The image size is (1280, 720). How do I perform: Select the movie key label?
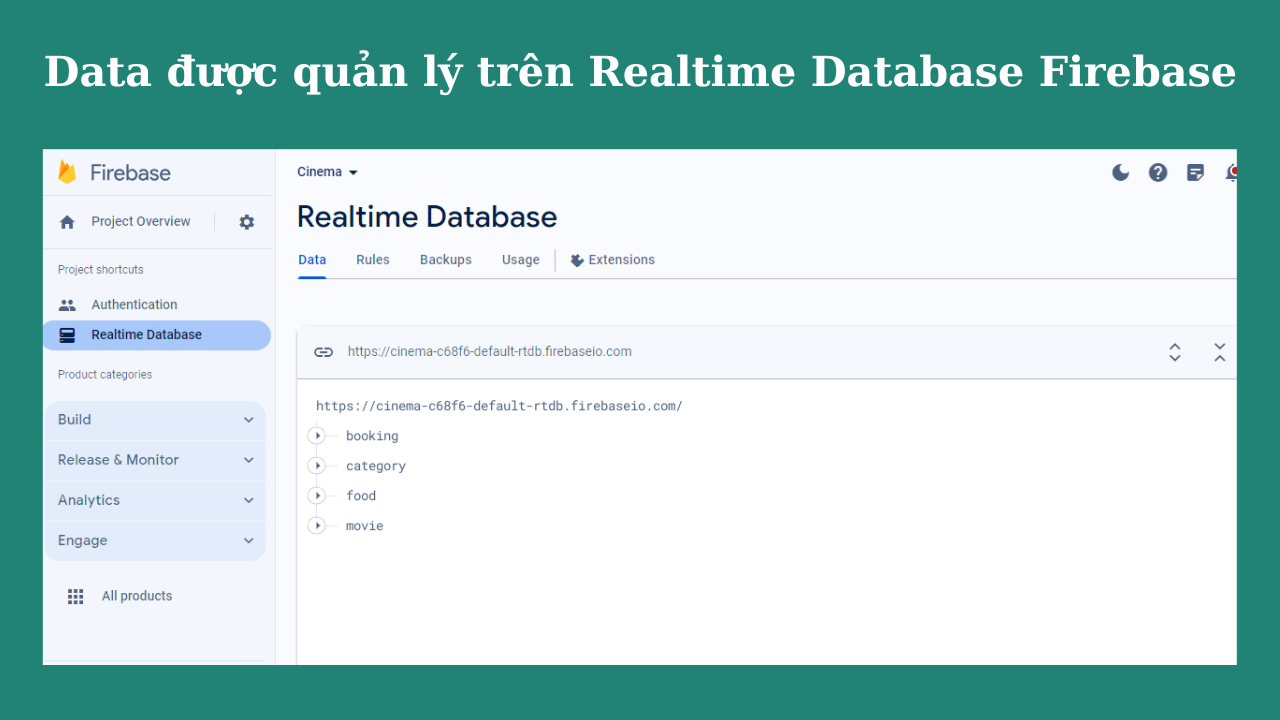pos(365,526)
